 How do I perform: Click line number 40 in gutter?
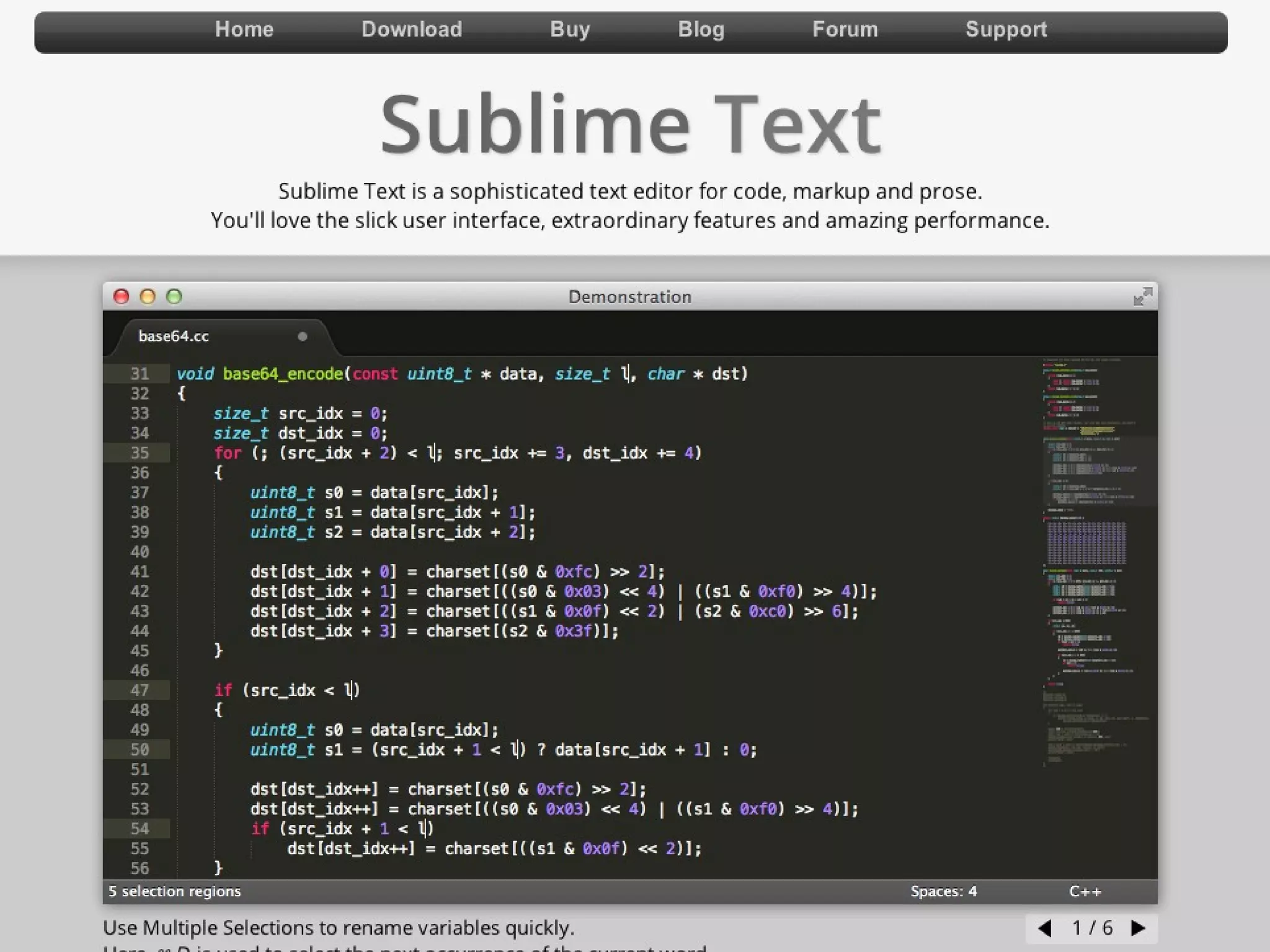click(140, 552)
